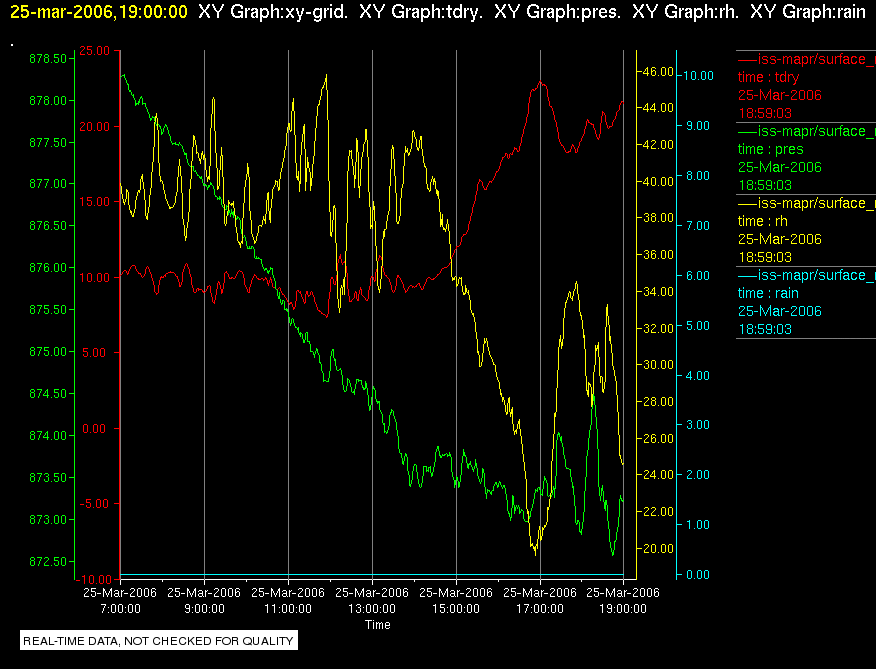Click the cyan 0.00 rain axis label
876x669 pixels.
[x=698, y=575]
